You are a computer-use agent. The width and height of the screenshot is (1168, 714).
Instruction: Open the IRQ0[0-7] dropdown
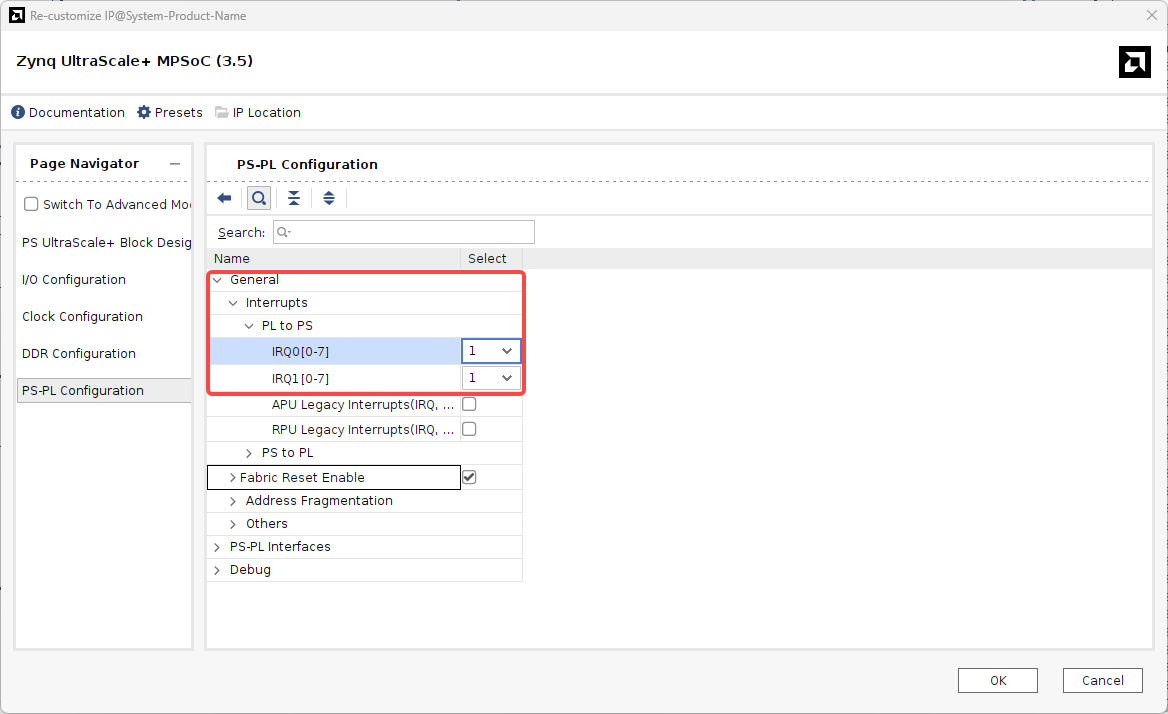coord(506,351)
